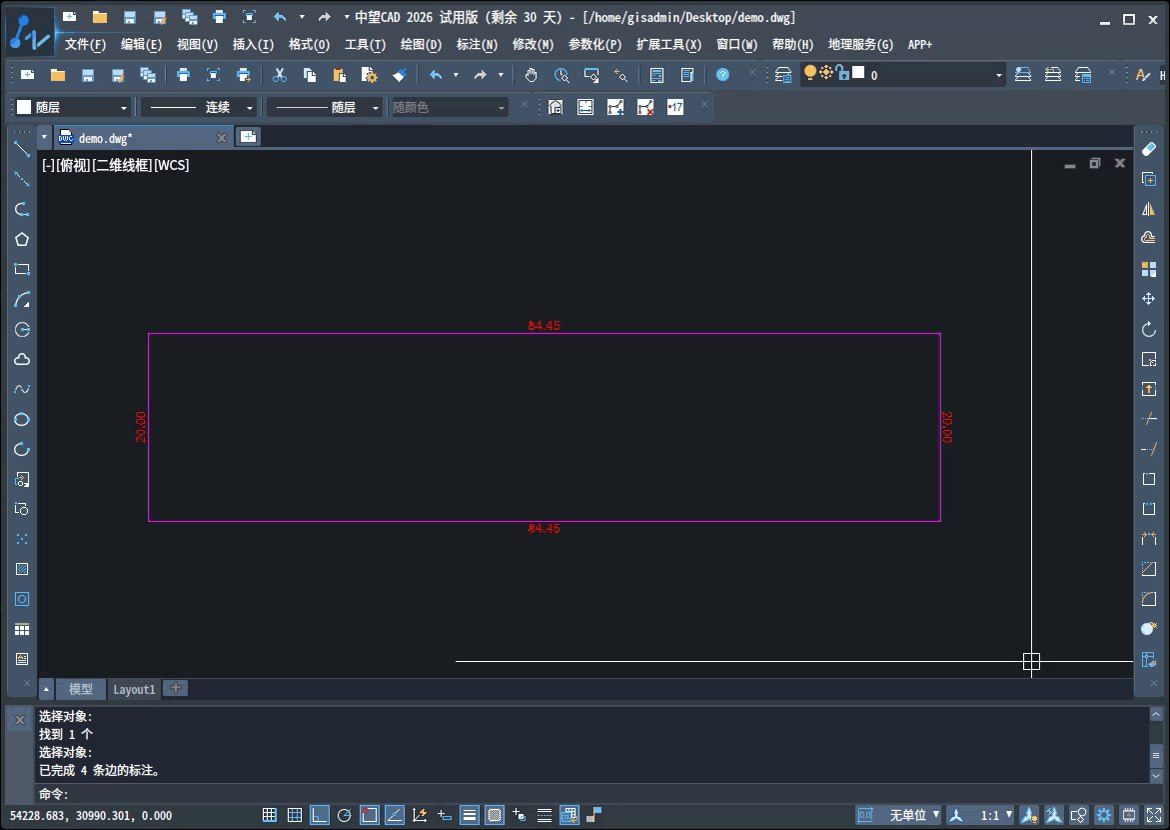Toggle Grid display in status bar
Screen dimensions: 1170x830
pyautogui.click(x=295, y=815)
